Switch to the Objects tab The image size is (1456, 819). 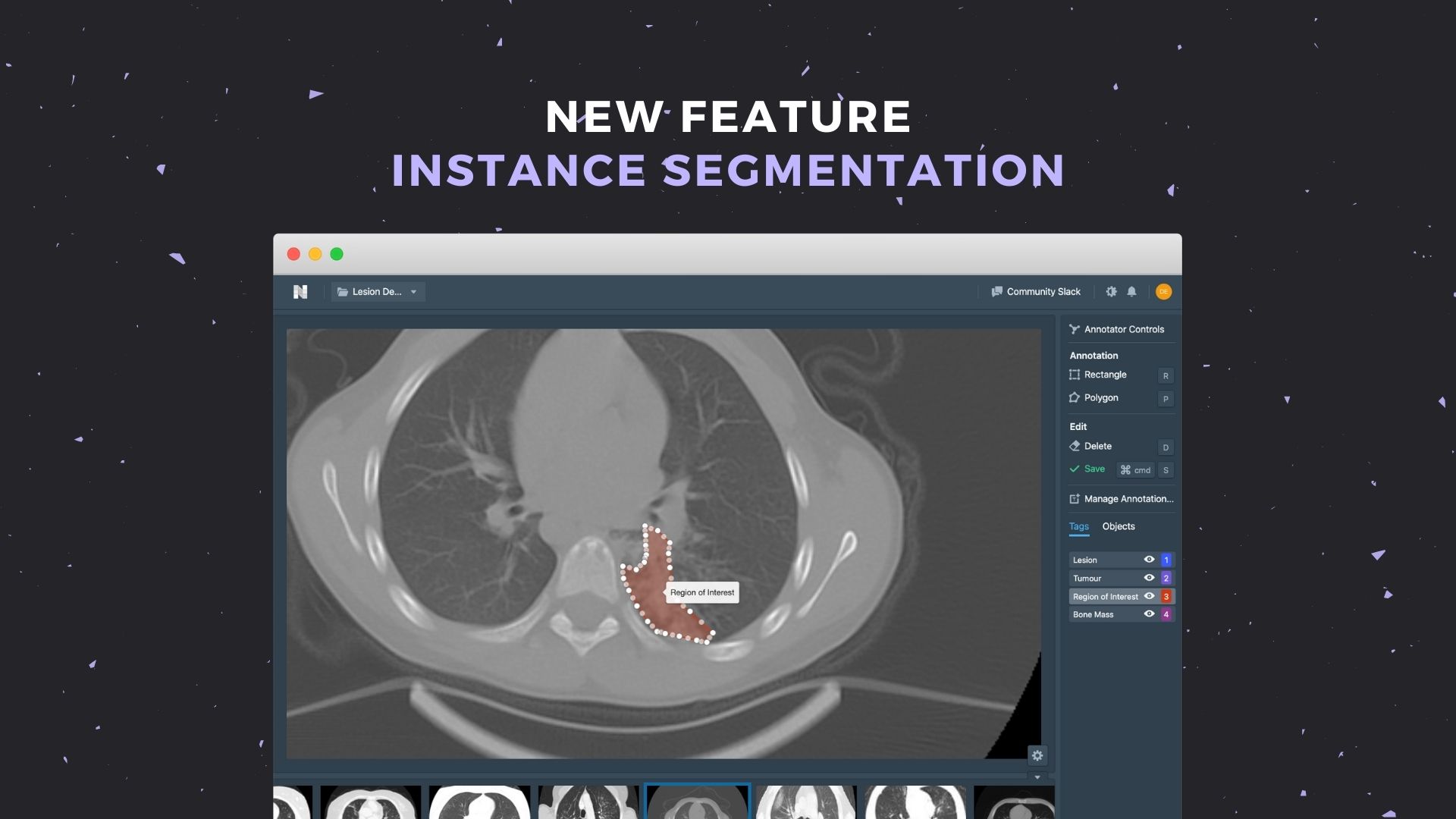tap(1118, 526)
